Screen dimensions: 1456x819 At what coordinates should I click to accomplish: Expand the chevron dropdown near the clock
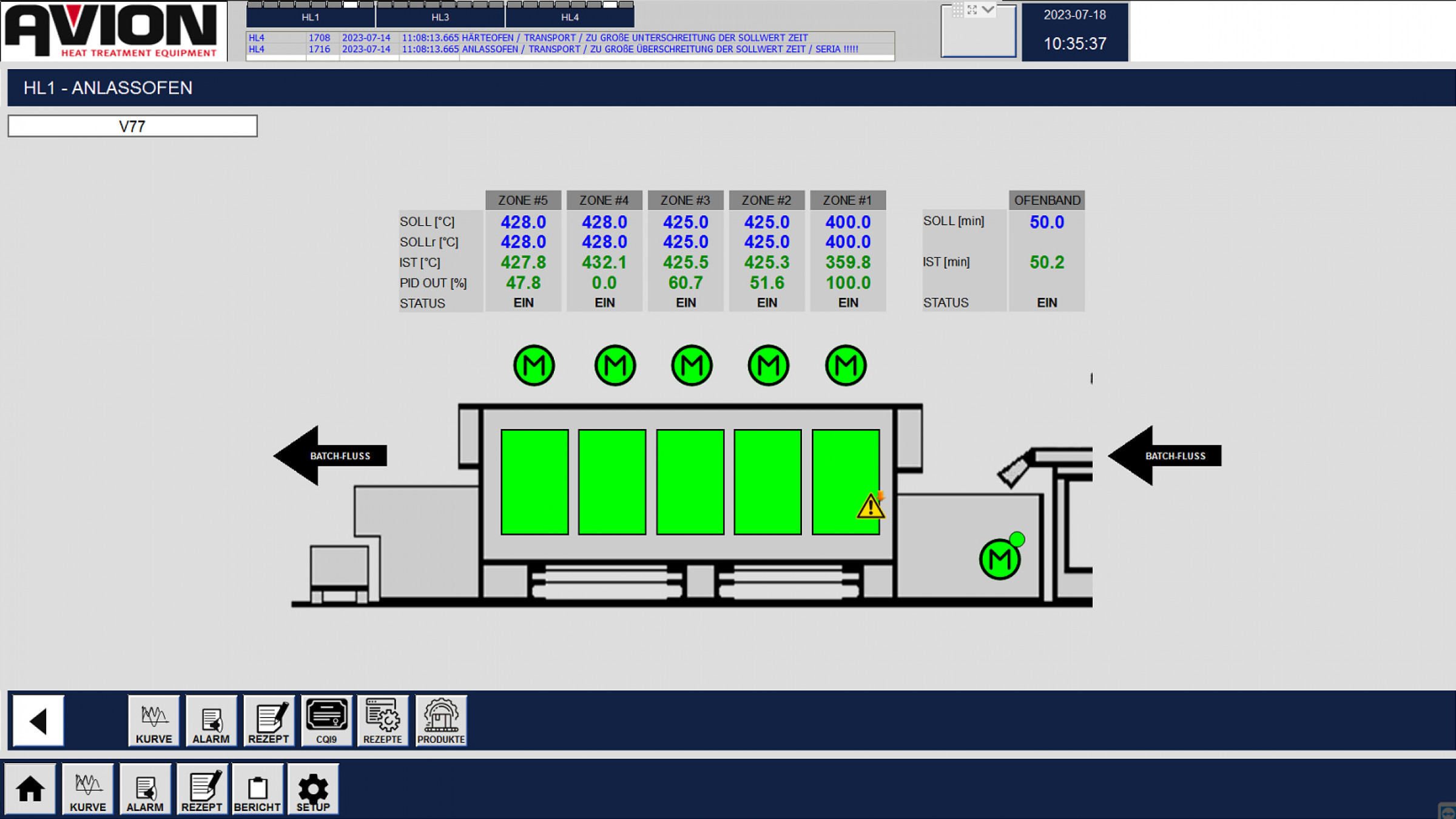pyautogui.click(x=988, y=9)
